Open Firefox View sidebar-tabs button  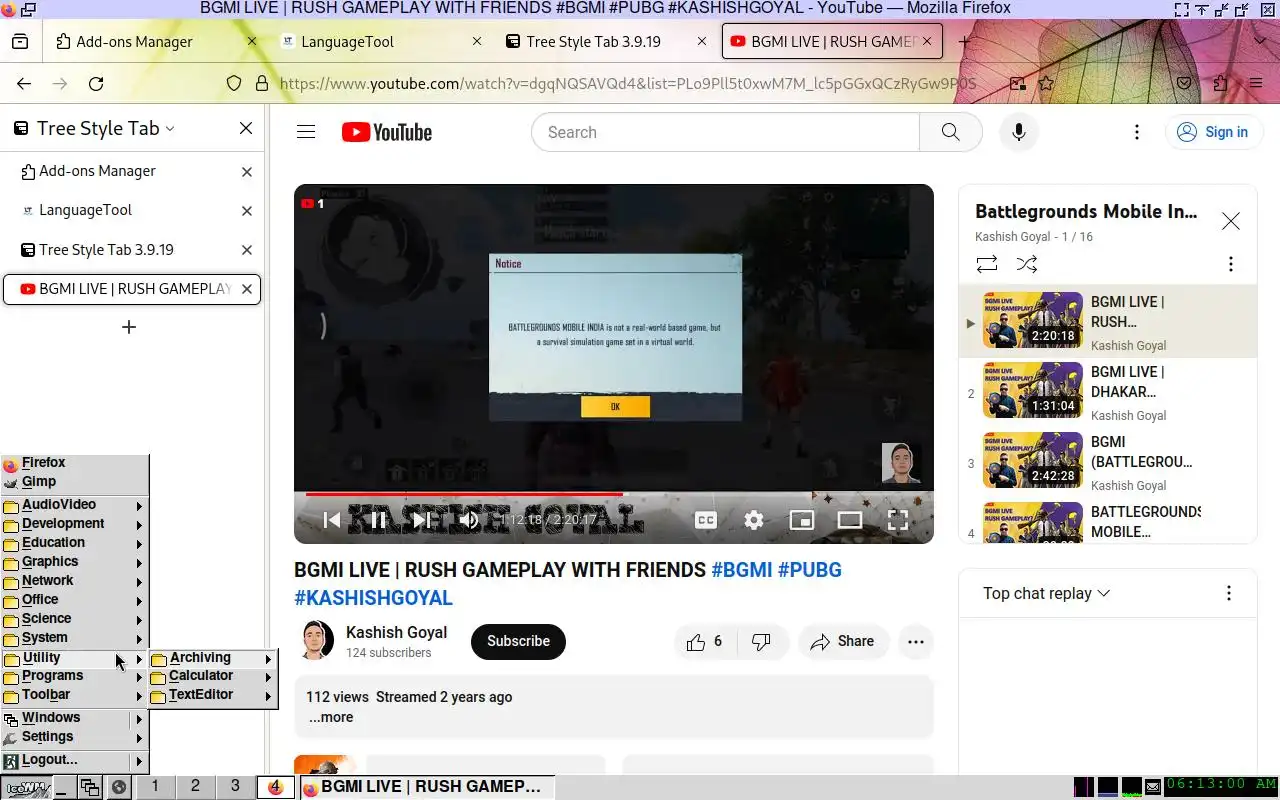click(20, 42)
